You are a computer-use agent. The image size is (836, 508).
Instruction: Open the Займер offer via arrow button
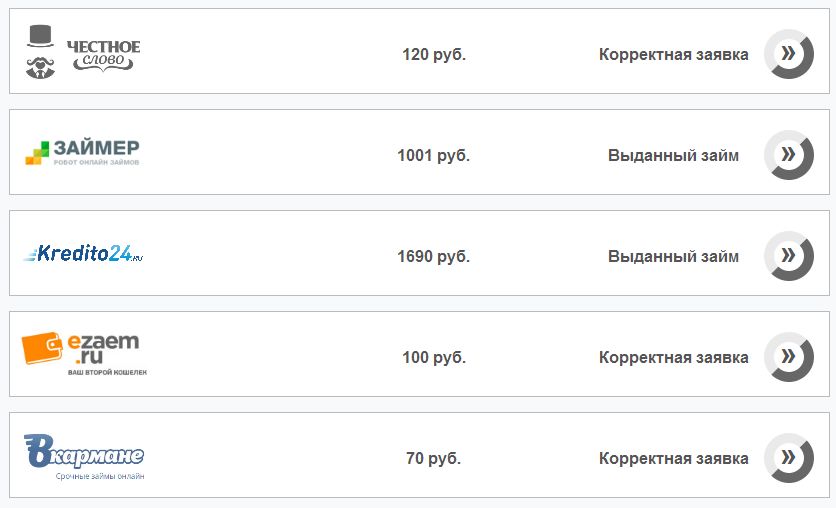click(x=789, y=155)
